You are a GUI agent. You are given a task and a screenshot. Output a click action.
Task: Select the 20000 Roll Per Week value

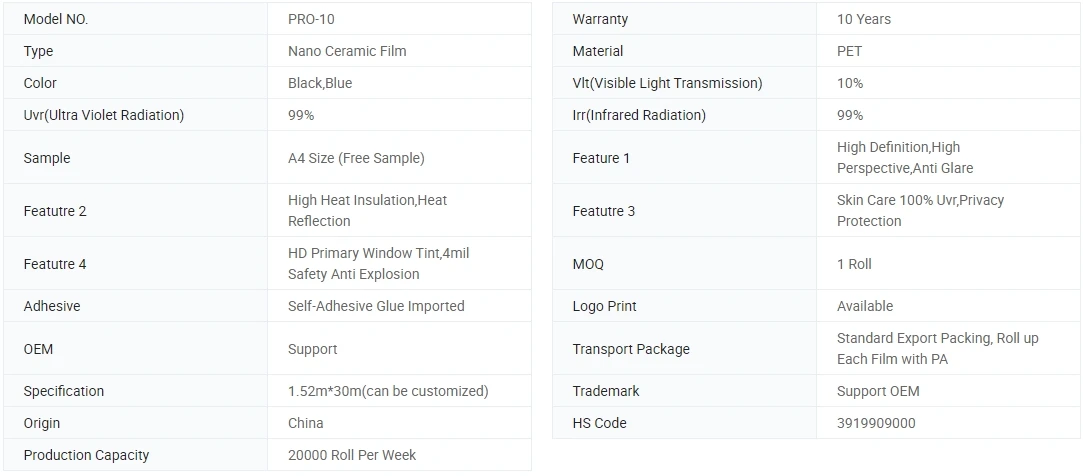pos(352,455)
